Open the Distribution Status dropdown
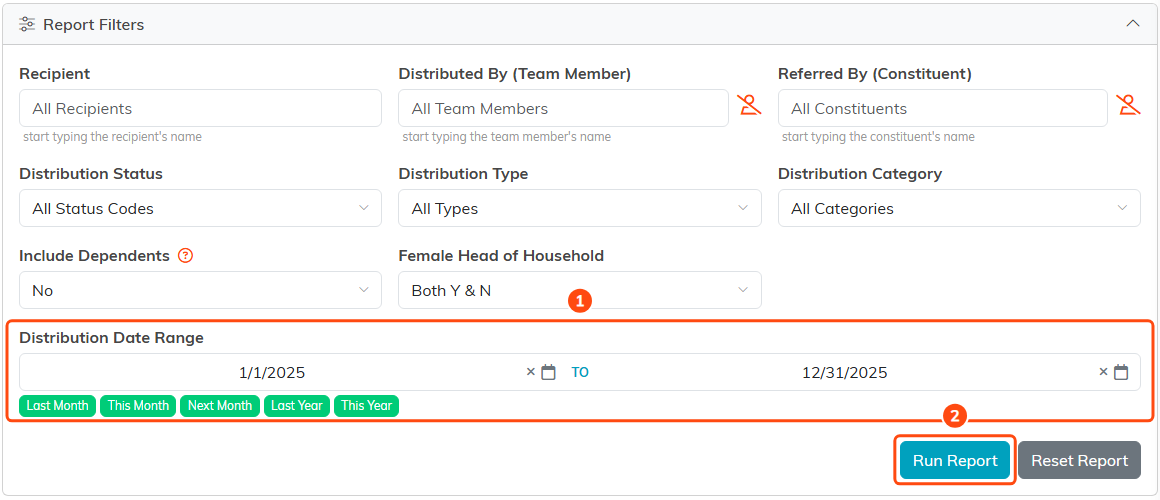Image resolution: width=1160 pixels, height=500 pixels. (x=200, y=209)
